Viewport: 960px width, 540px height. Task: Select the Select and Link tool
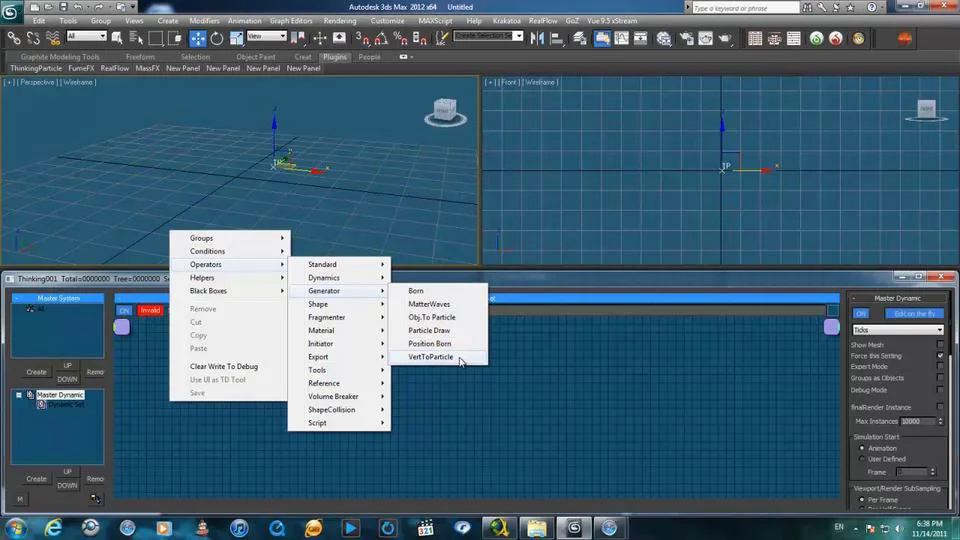tap(13, 39)
